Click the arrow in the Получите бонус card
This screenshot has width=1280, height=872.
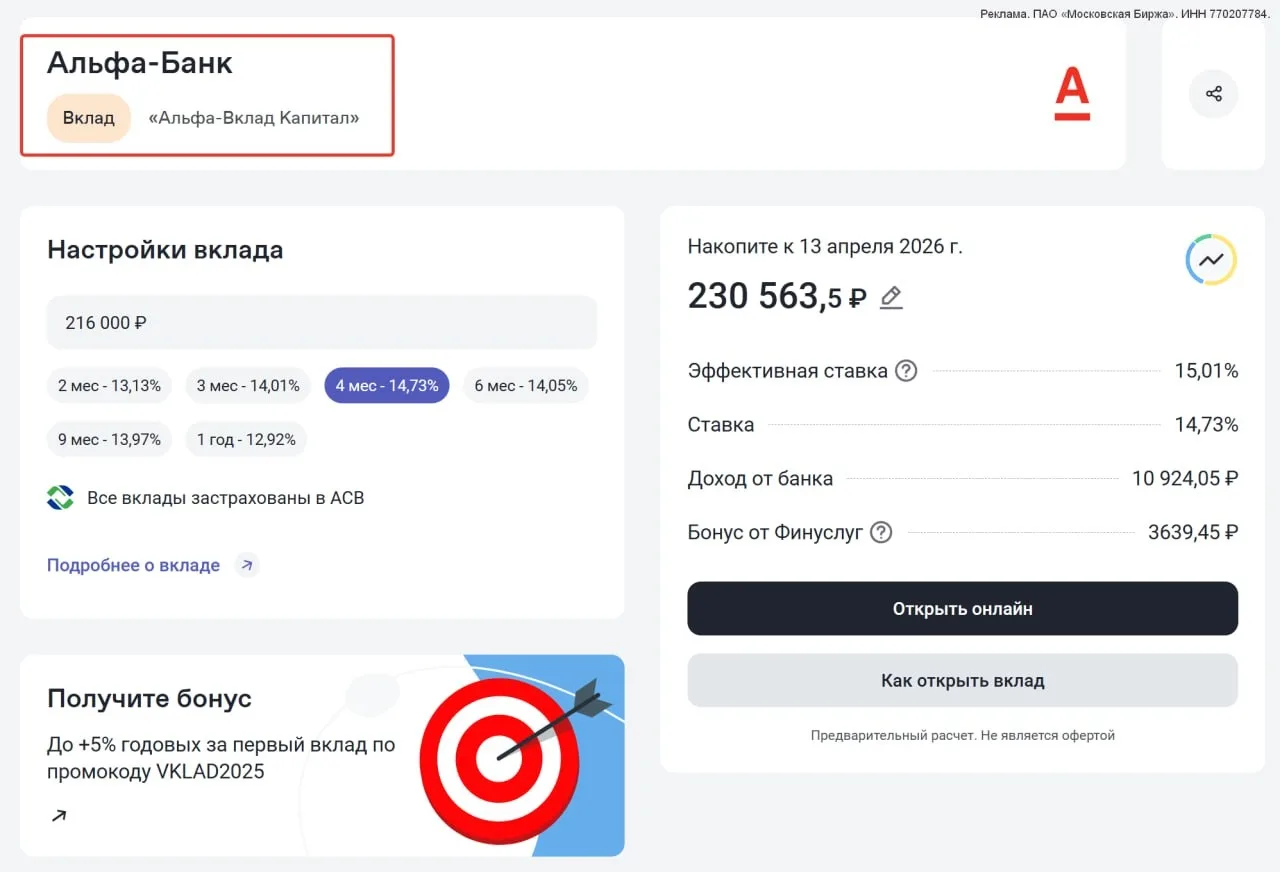point(59,816)
